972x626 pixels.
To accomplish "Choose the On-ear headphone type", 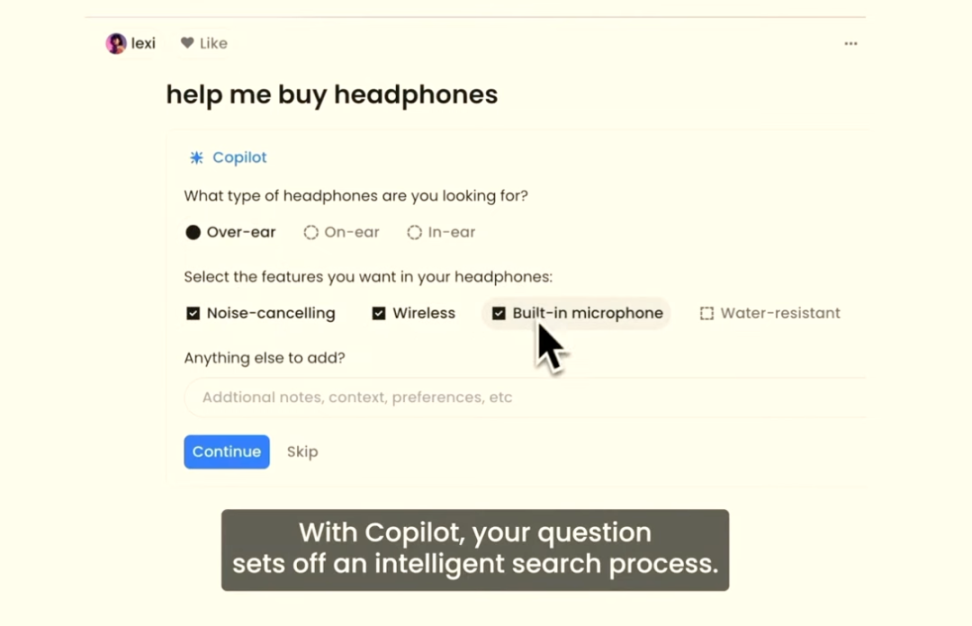I will [342, 232].
